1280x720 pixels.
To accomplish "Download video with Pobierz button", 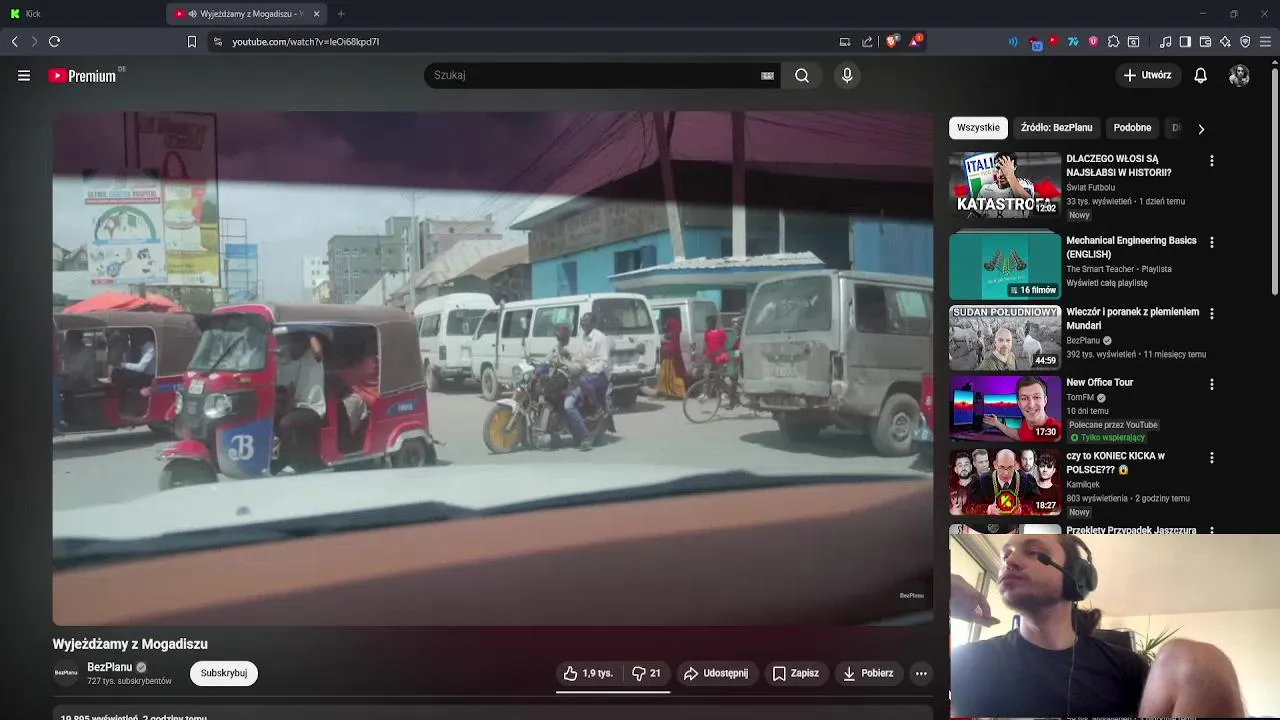I will pyautogui.click(x=868, y=673).
